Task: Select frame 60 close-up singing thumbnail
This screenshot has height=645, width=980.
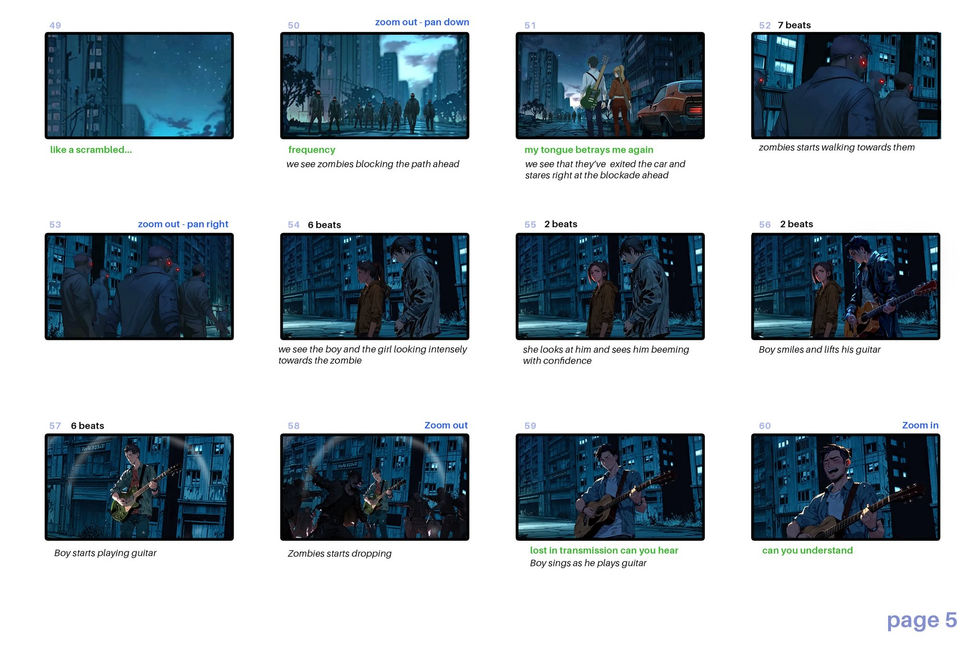Action: pyautogui.click(x=846, y=487)
